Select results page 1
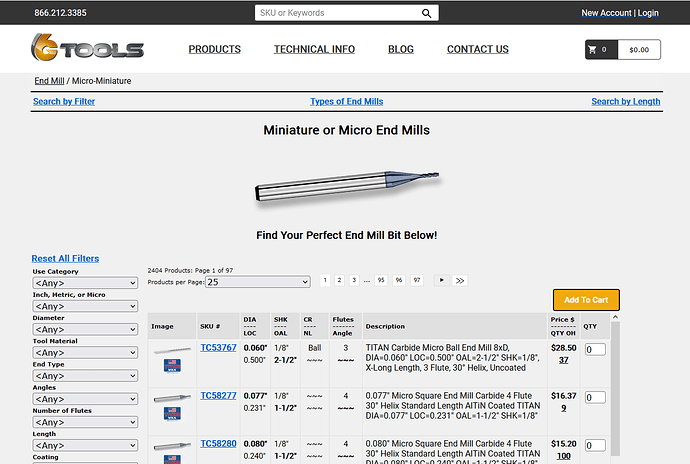Screen dimensions: 690x464 [x=325, y=280]
